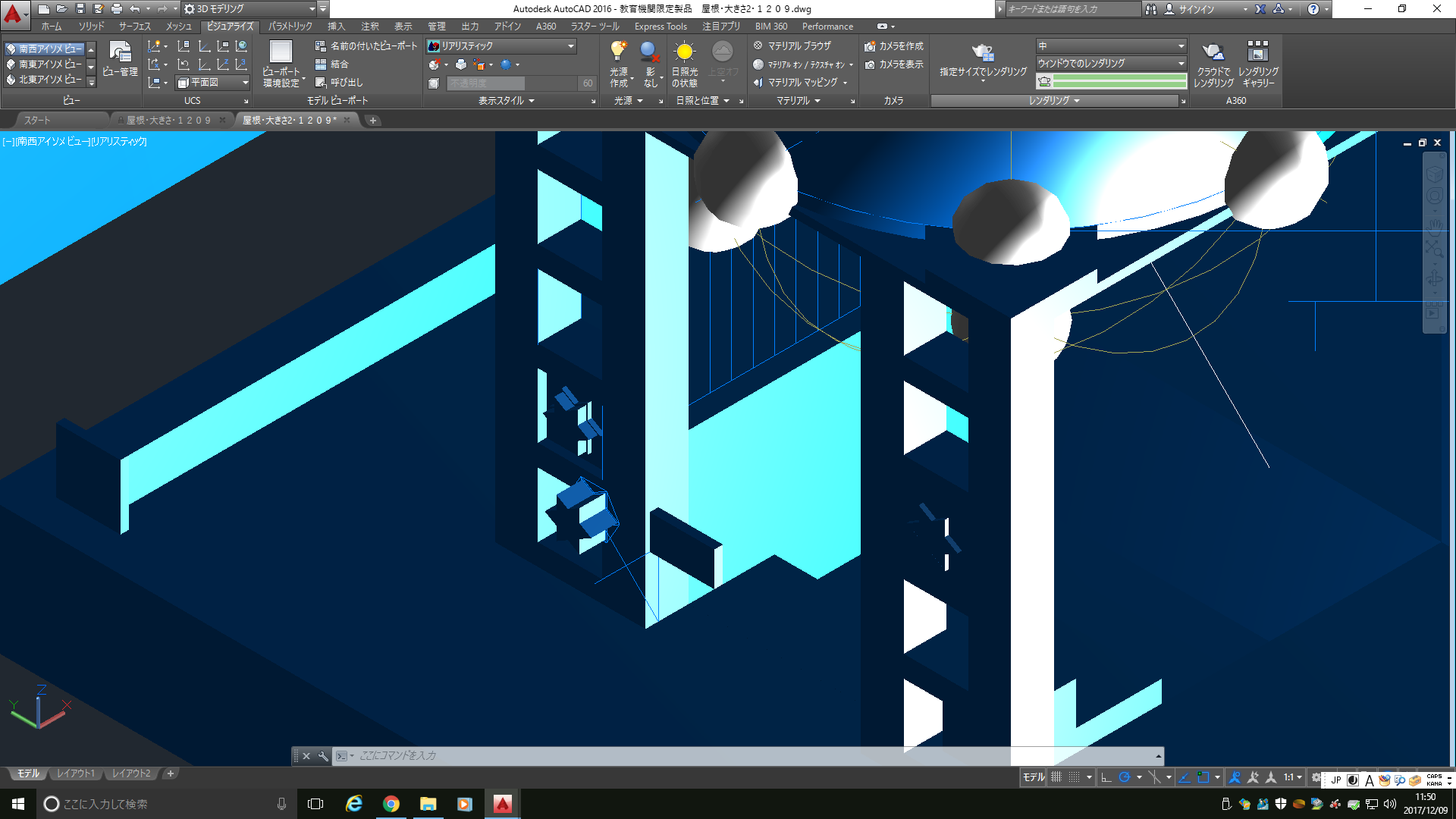This screenshot has width=1456, height=819.
Task: Switch to the レイアウト1 layout tab
Action: click(76, 773)
